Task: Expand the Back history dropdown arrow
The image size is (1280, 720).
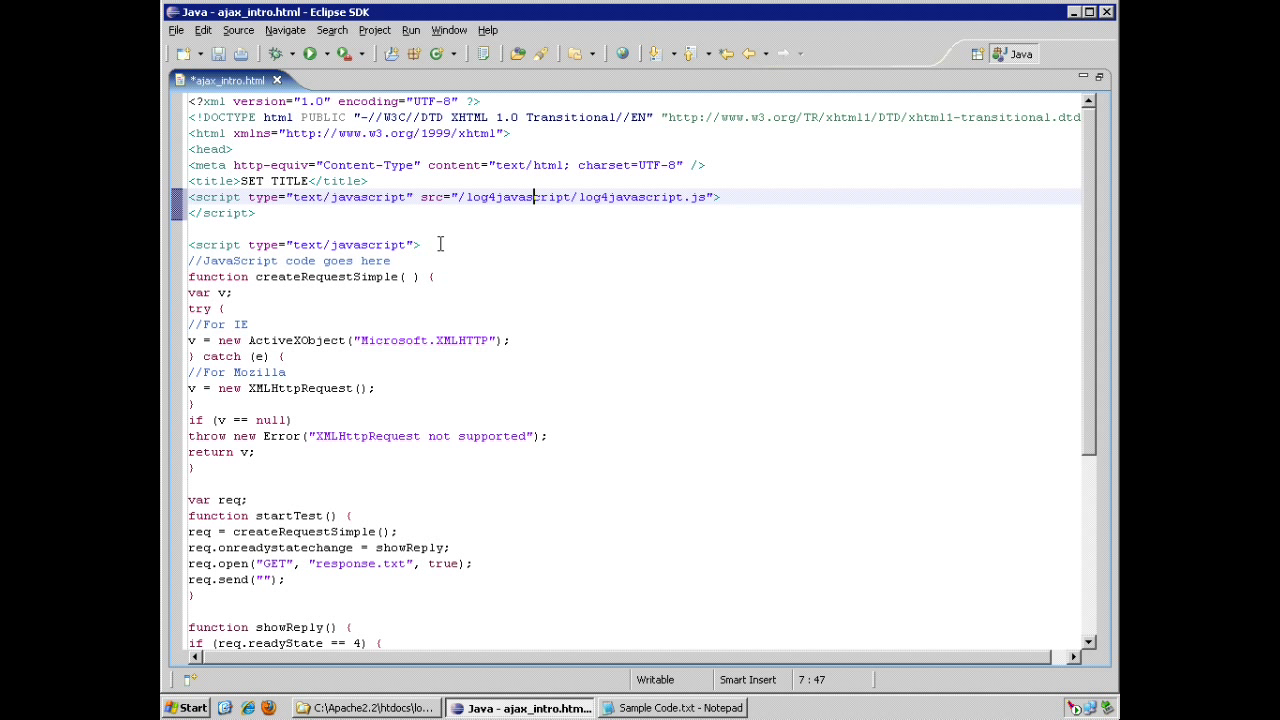Action: pos(765,54)
